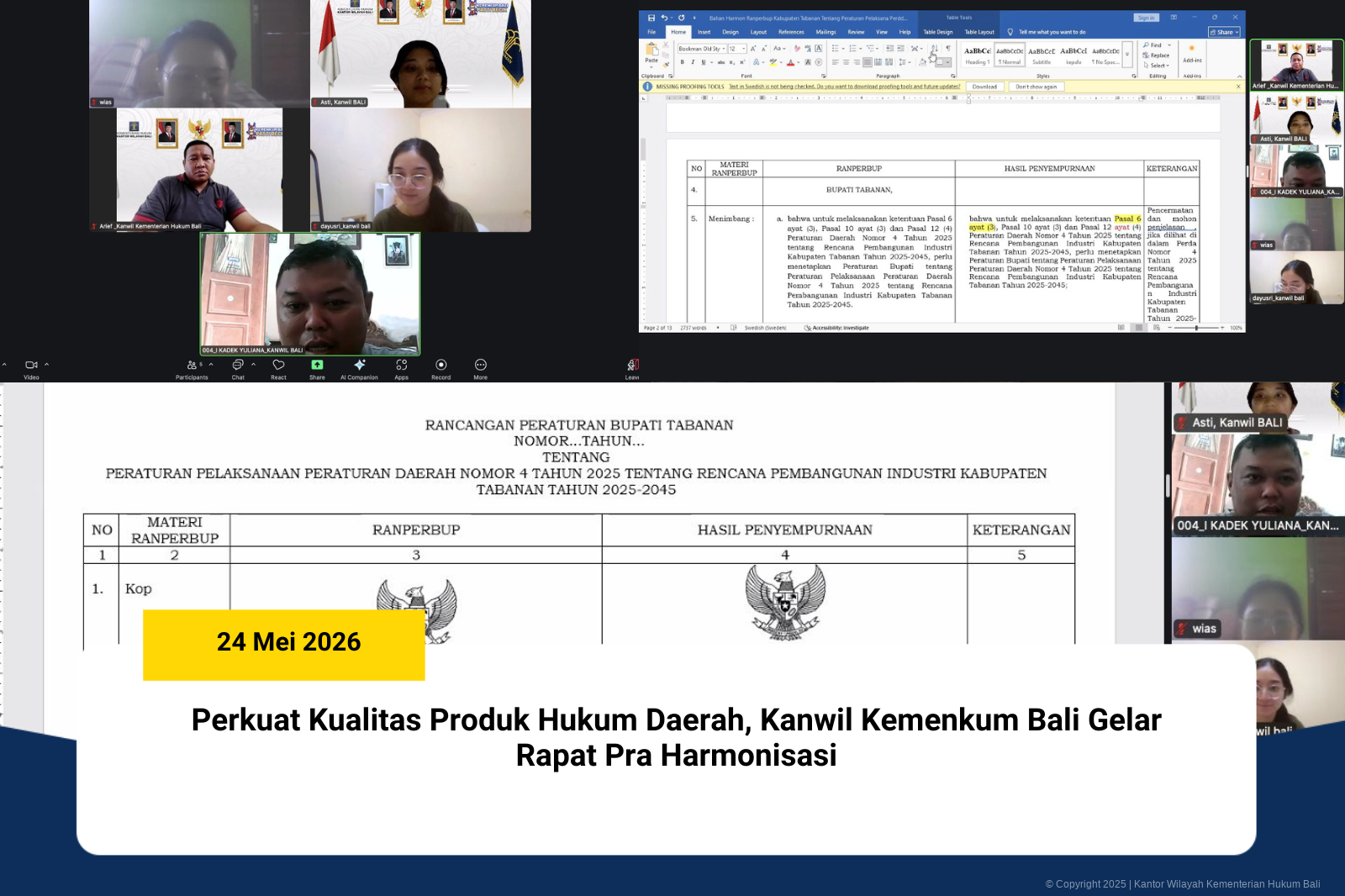Open the Find dropdown arrow
Viewport: 1345px width, 896px height.
[1169, 45]
